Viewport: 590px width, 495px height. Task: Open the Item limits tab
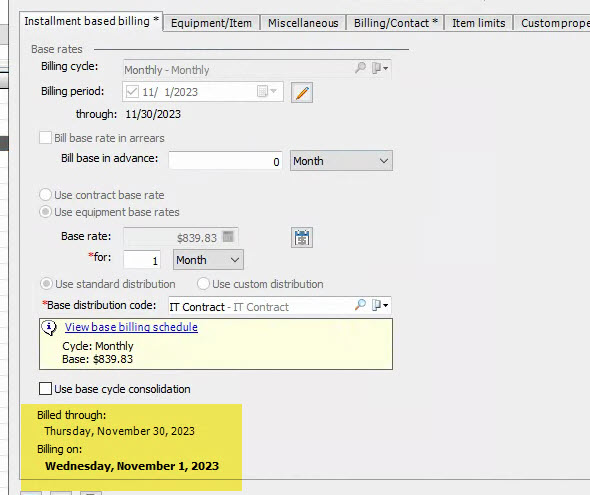point(478,23)
